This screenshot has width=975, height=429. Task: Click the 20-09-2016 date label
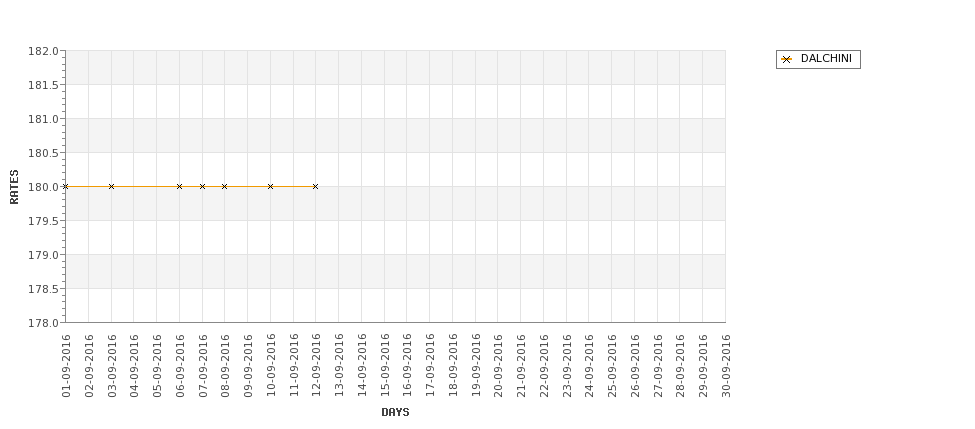[x=498, y=366]
